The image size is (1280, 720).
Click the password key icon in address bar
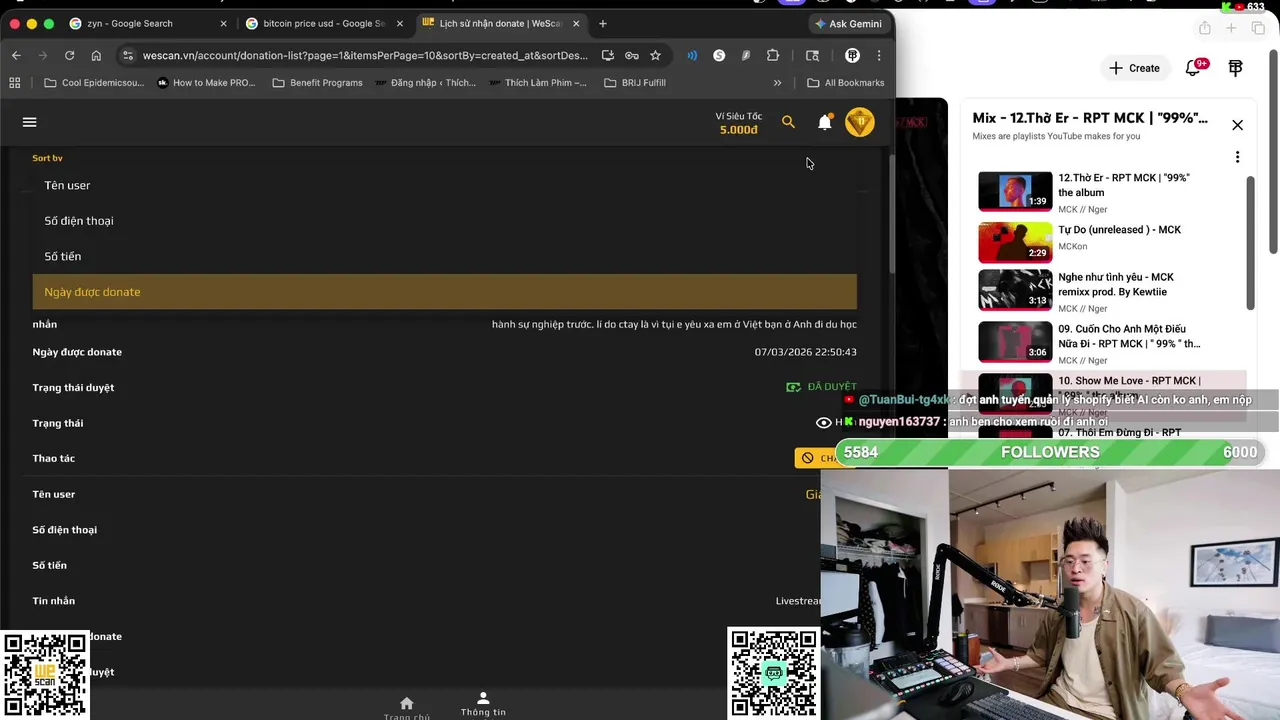point(632,55)
